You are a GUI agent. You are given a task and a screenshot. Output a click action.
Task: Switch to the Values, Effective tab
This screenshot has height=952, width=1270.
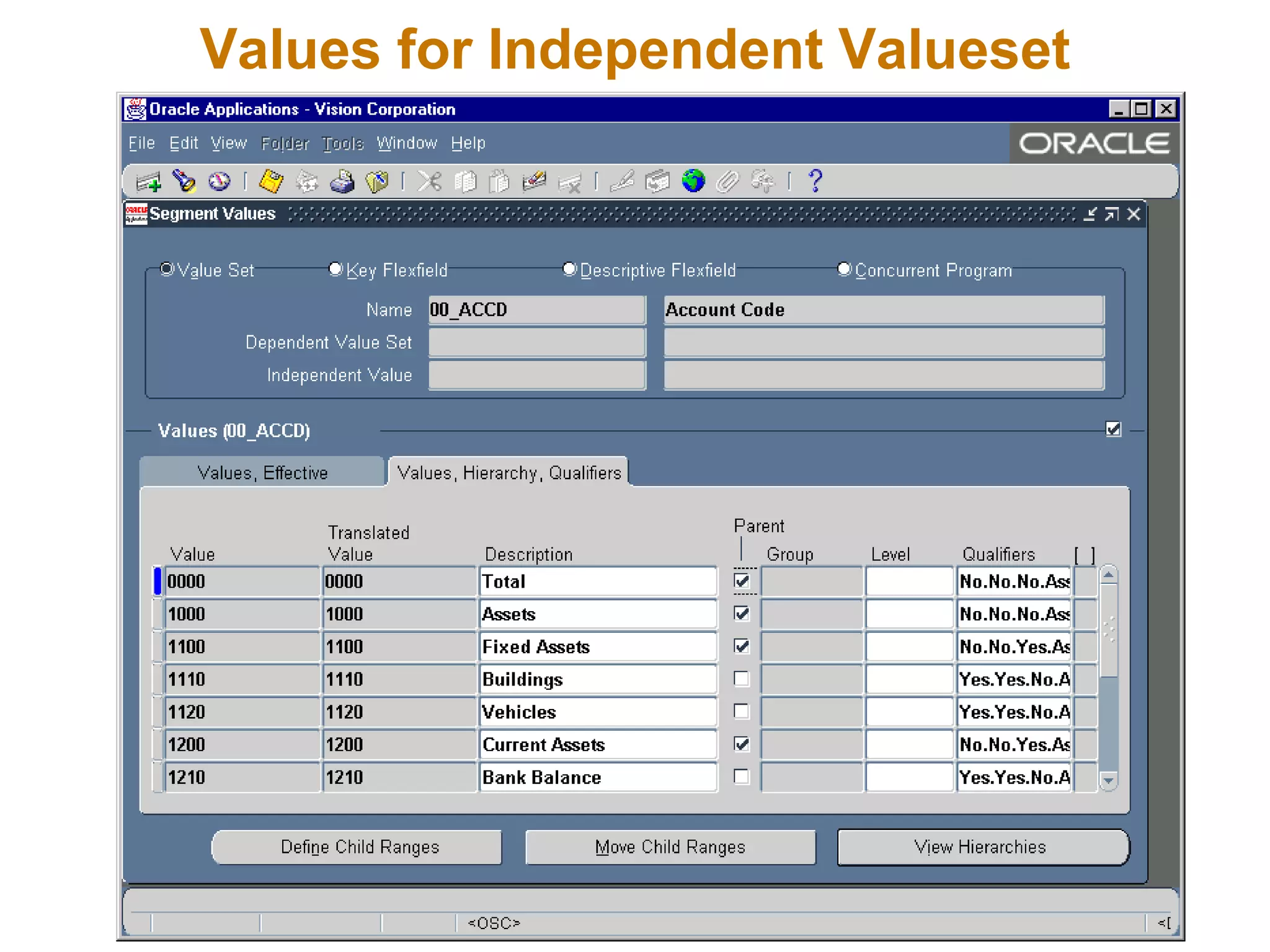[x=262, y=472]
